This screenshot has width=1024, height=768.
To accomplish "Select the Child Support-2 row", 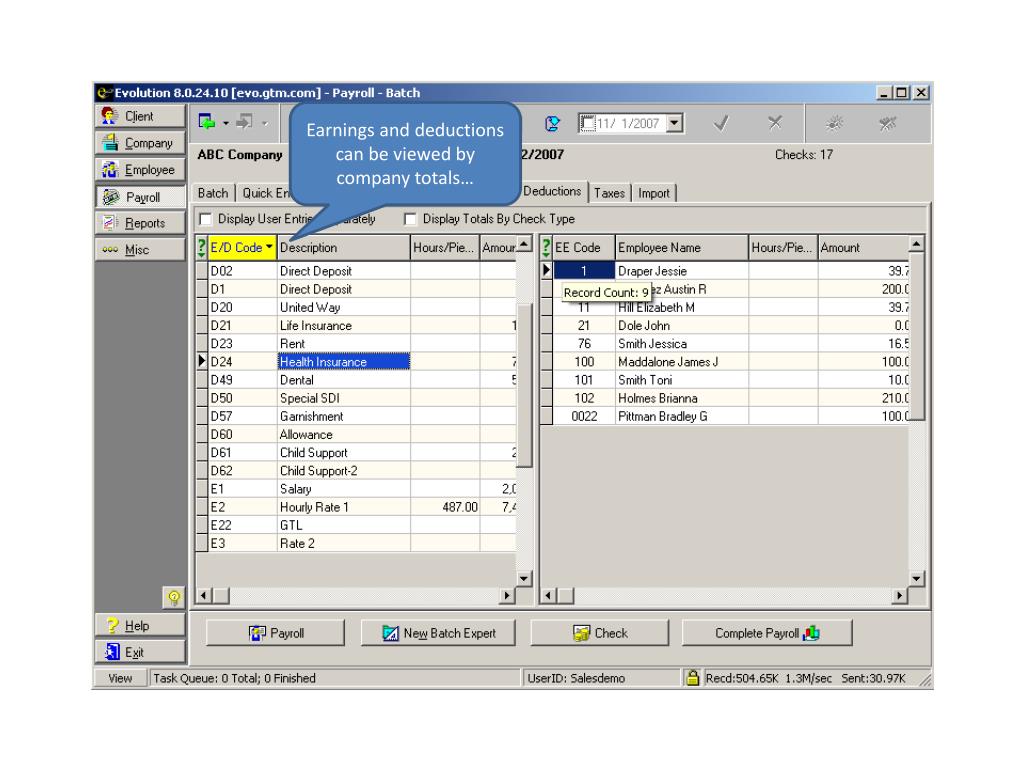I will tap(357, 470).
